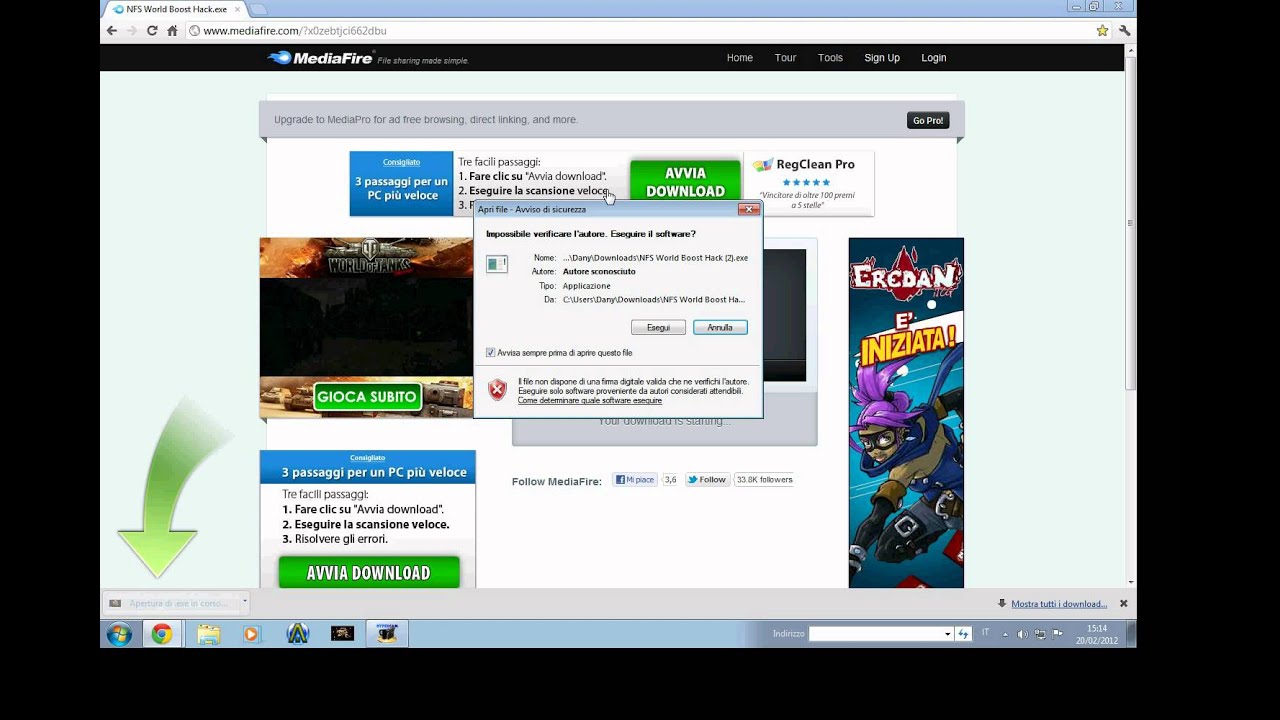Click the volume speaker tray icon
1280x720 pixels.
1022,634
